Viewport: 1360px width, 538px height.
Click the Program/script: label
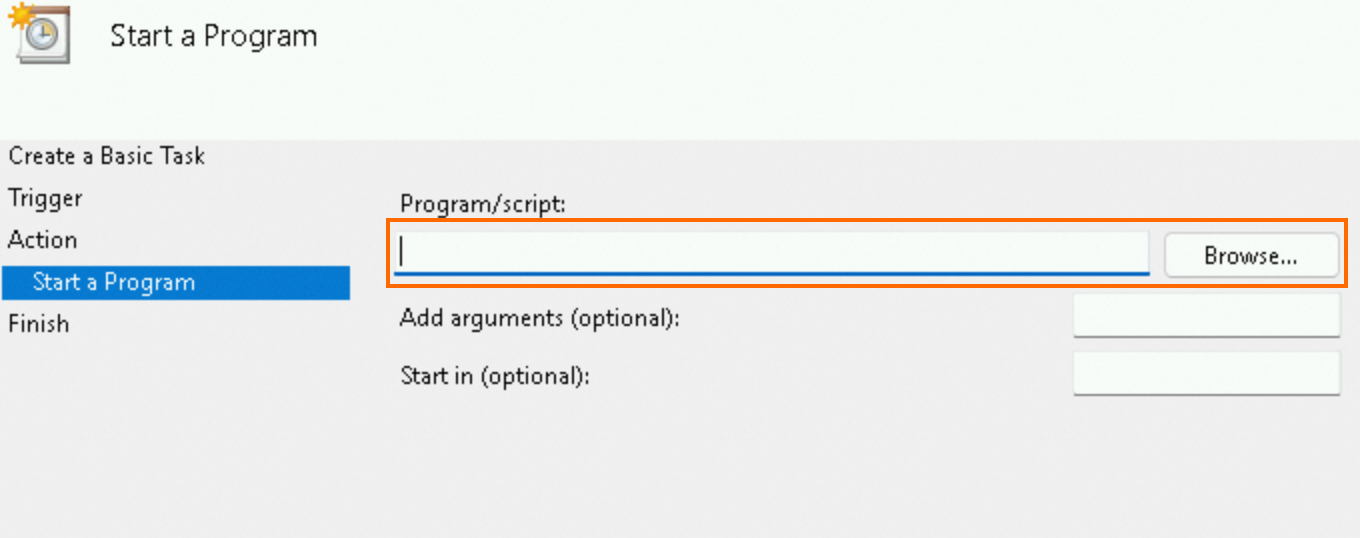(x=483, y=204)
